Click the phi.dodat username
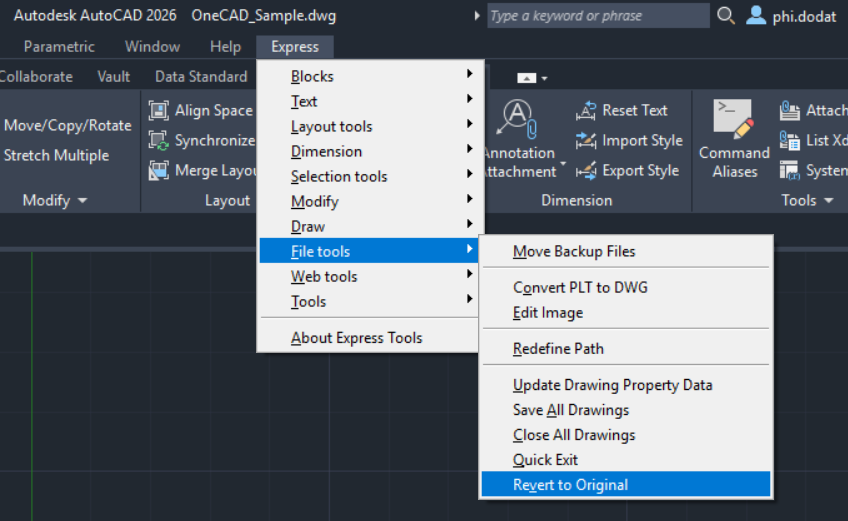This screenshot has height=521, width=848. 804,17
